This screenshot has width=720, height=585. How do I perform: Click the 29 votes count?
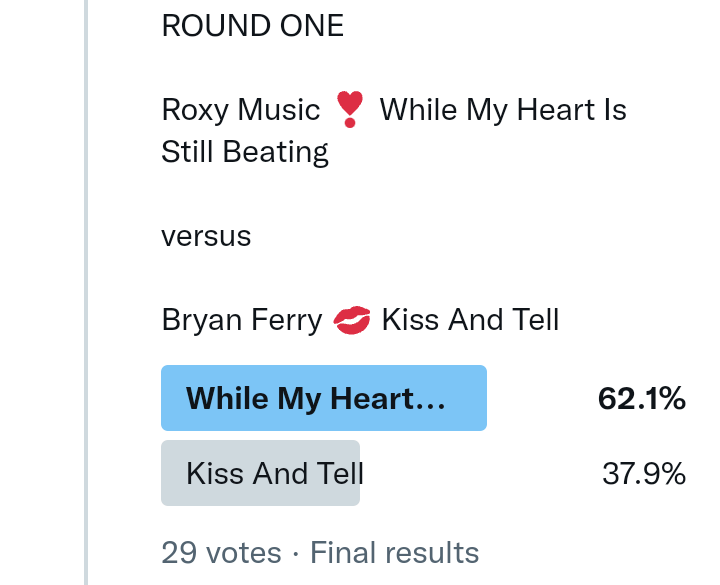click(x=221, y=552)
